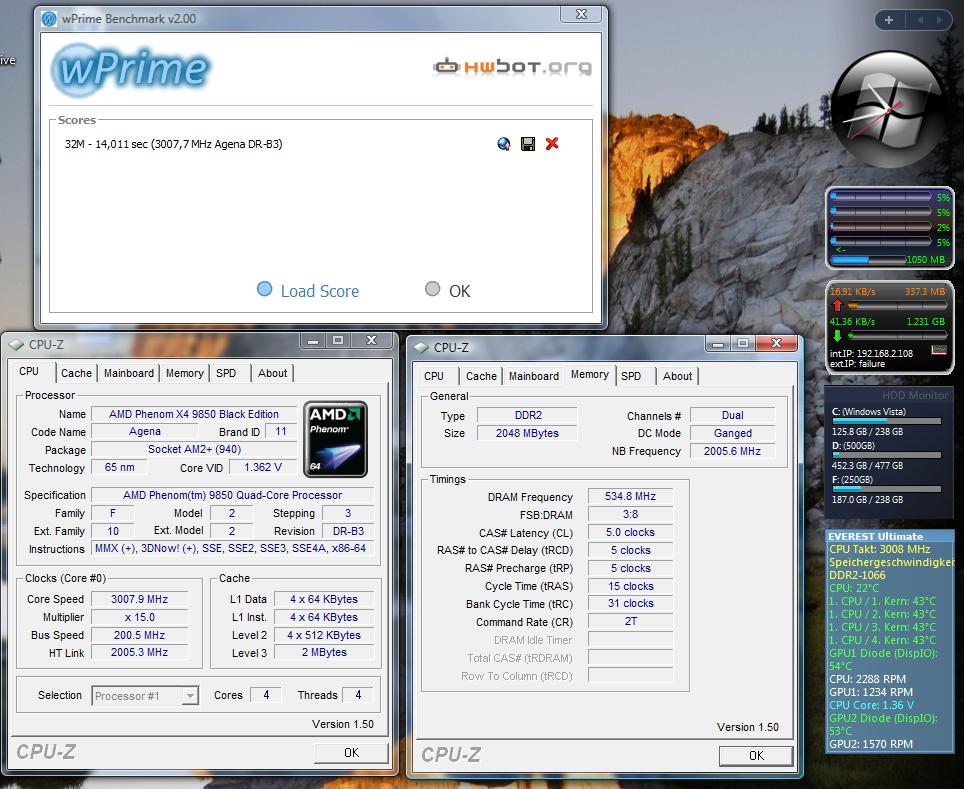Click the RAM usage bar showing 1050 MB
The height and width of the screenshot is (789, 964).
pyautogui.click(x=869, y=260)
